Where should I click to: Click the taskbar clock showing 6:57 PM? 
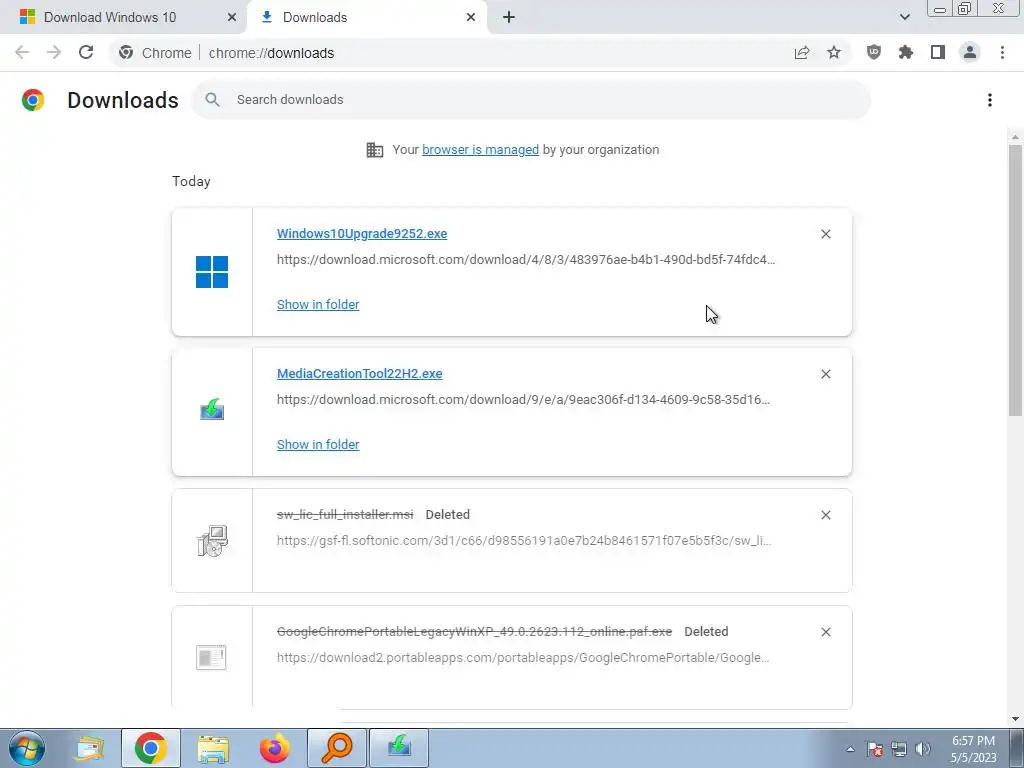coord(973,749)
